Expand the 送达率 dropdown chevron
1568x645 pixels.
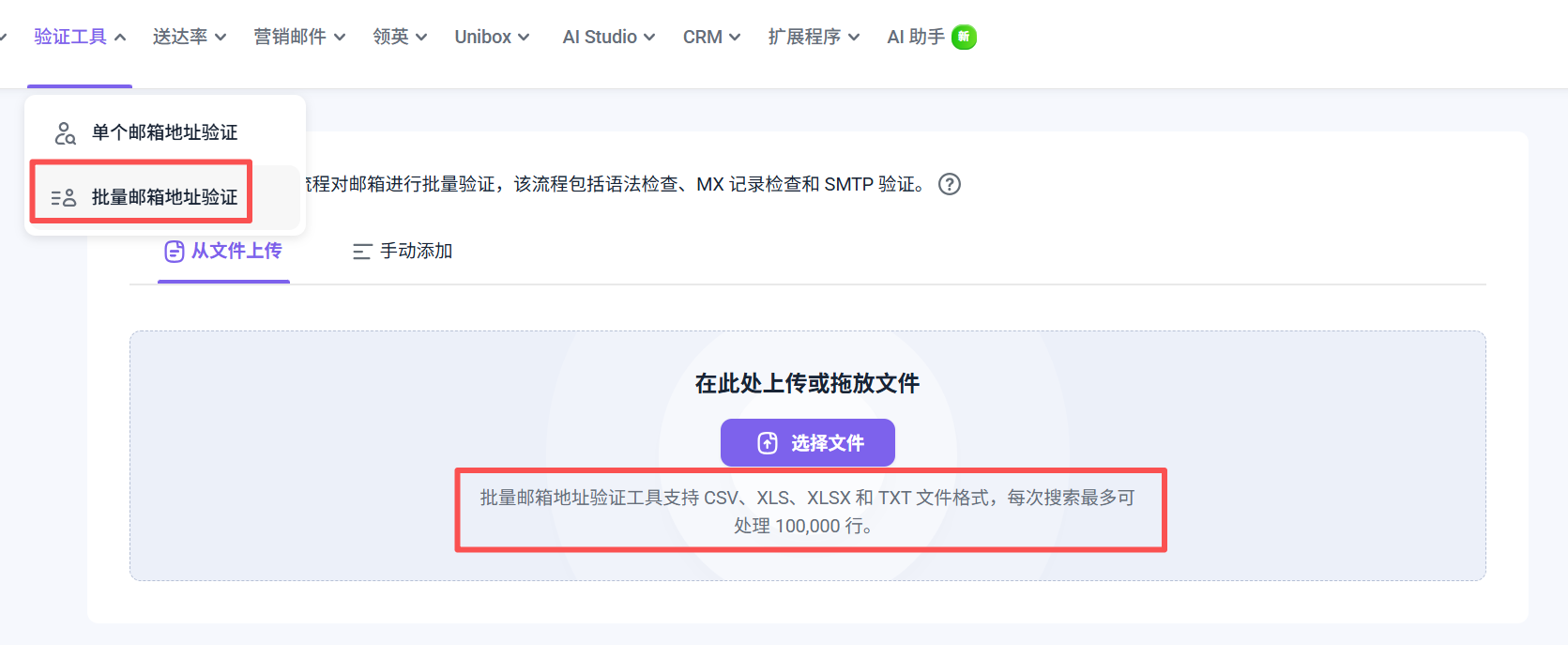click(221, 38)
